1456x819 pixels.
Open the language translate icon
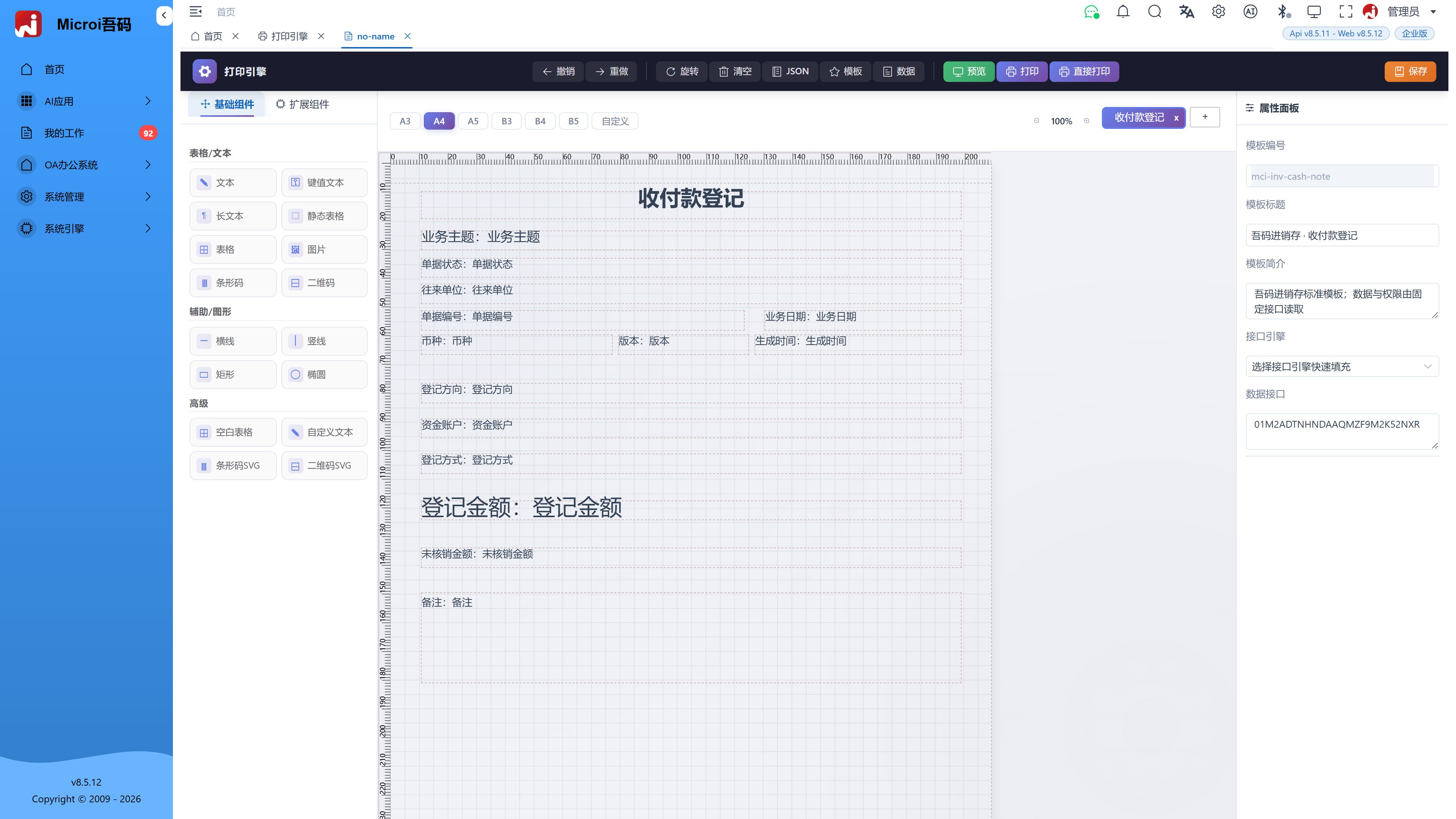click(1186, 12)
